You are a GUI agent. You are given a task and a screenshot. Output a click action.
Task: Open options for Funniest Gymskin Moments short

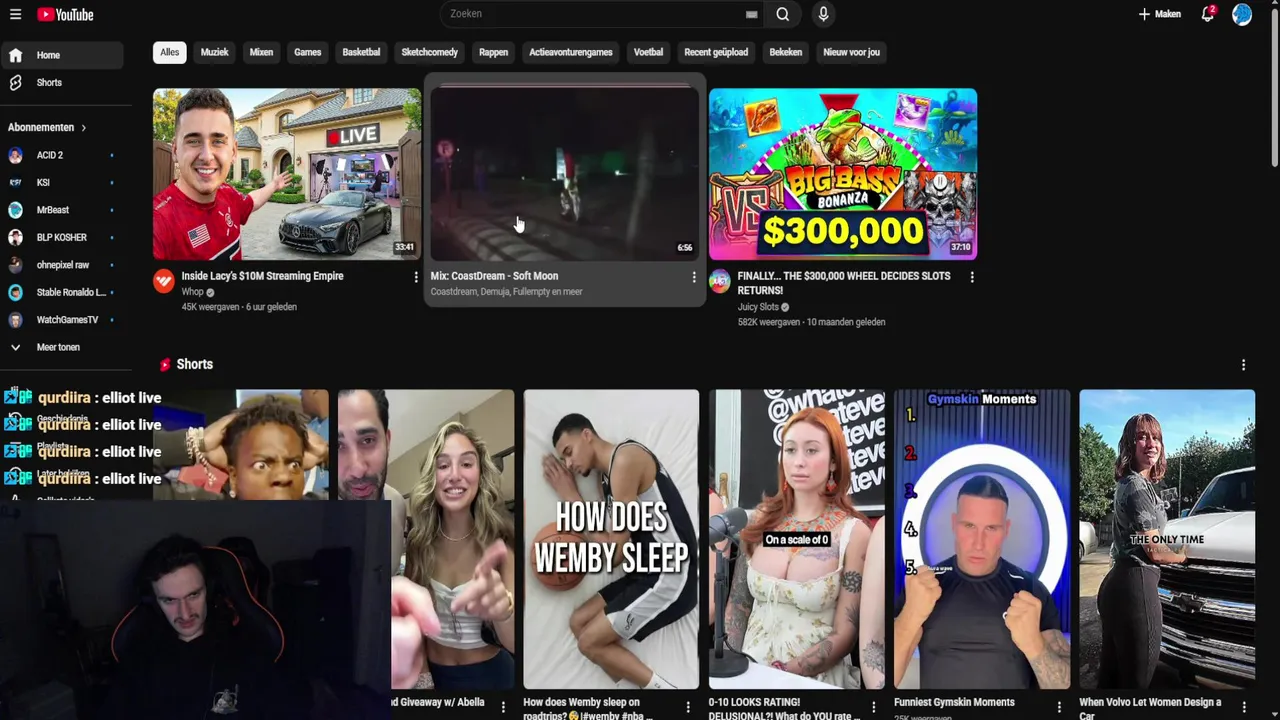click(1059, 707)
